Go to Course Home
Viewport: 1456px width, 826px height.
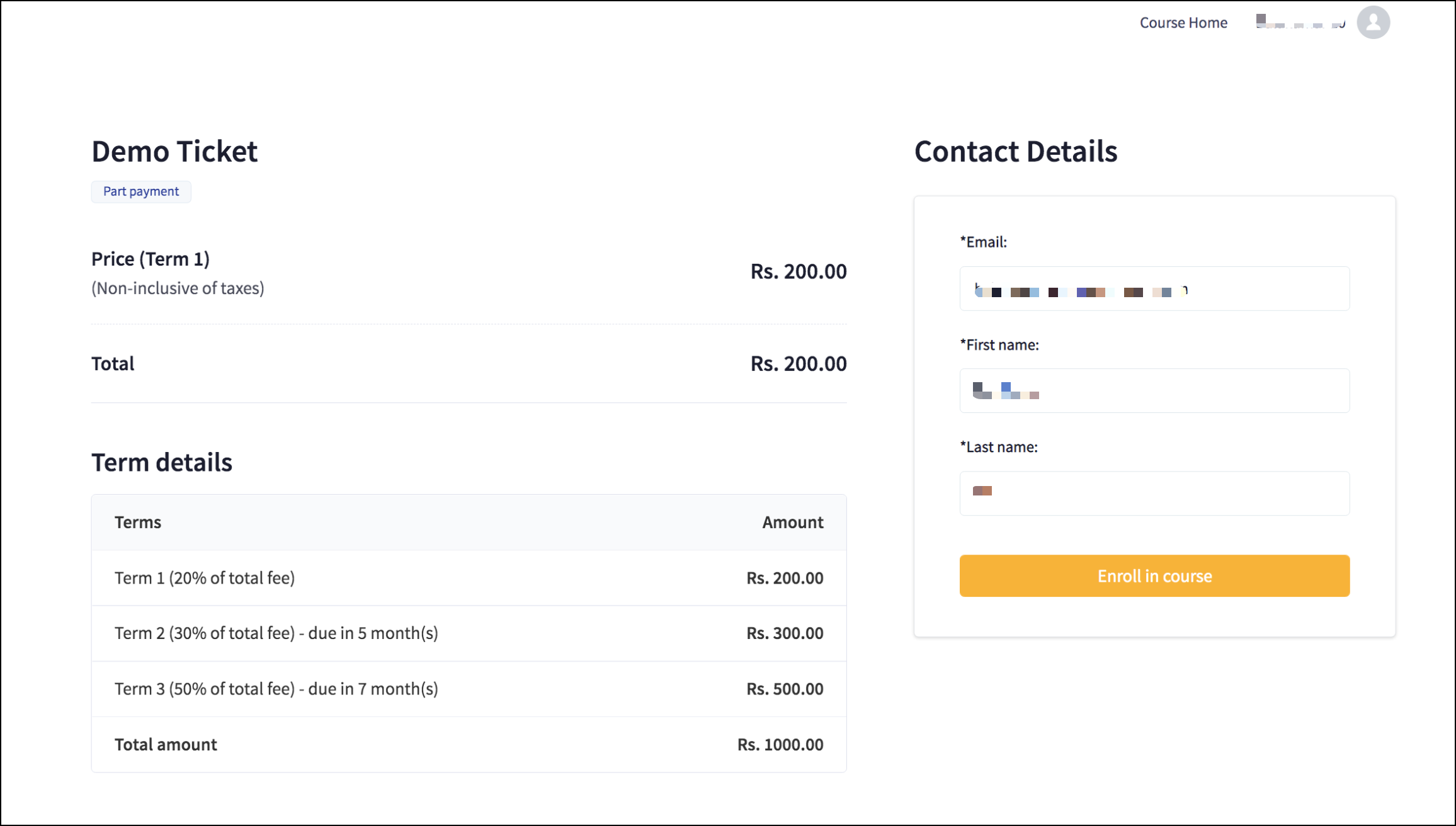(x=1183, y=23)
